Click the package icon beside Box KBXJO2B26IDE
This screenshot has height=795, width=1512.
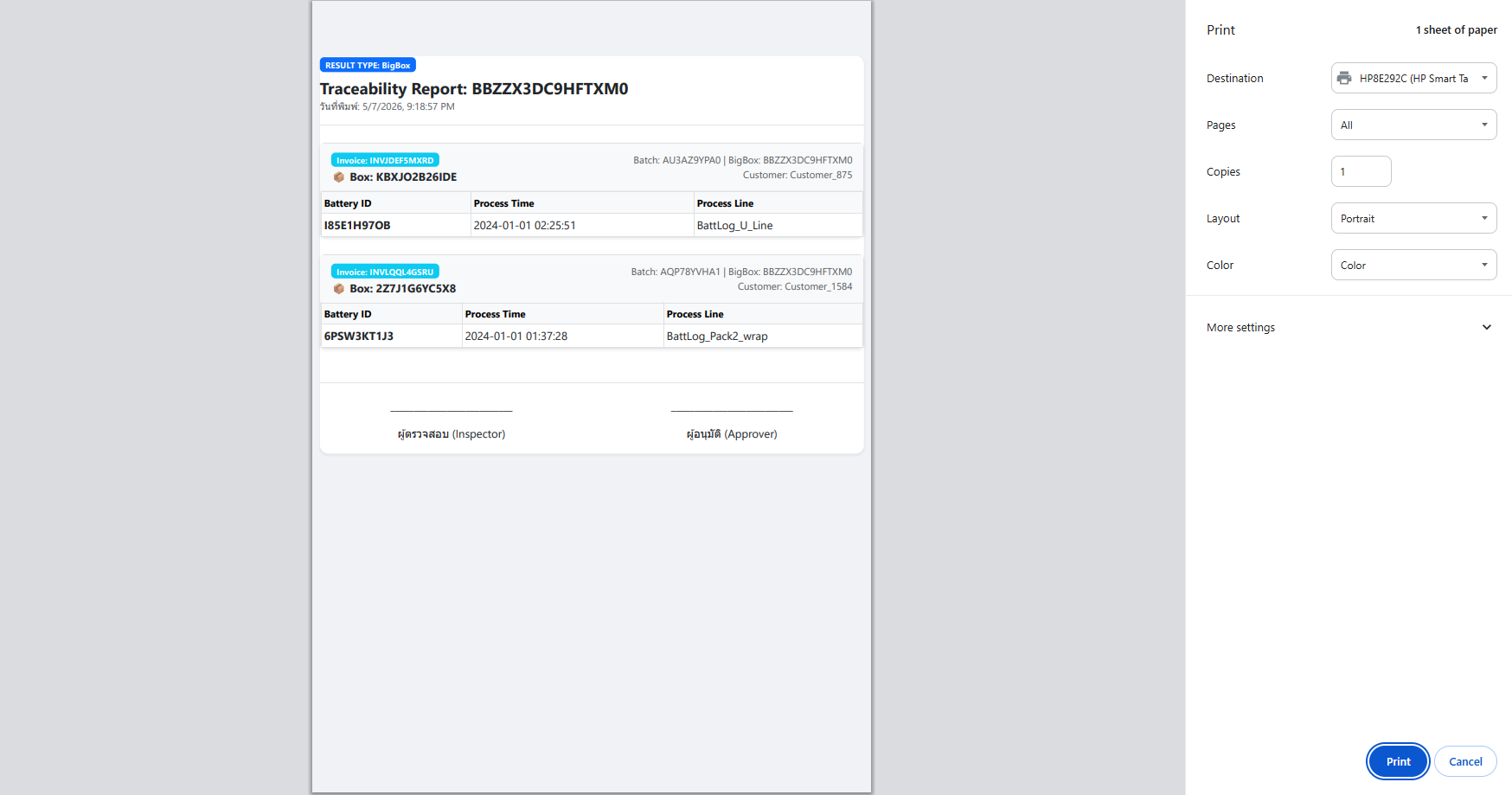[x=339, y=176]
